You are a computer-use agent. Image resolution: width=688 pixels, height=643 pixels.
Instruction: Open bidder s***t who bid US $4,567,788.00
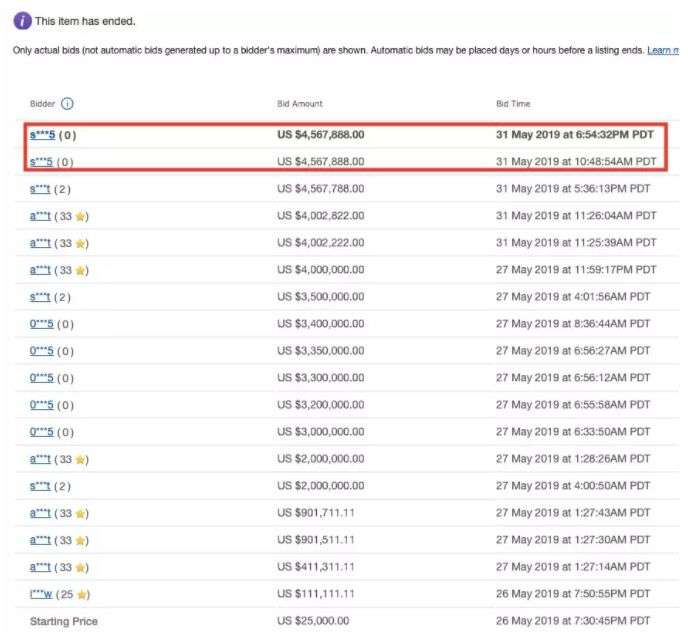(x=40, y=188)
